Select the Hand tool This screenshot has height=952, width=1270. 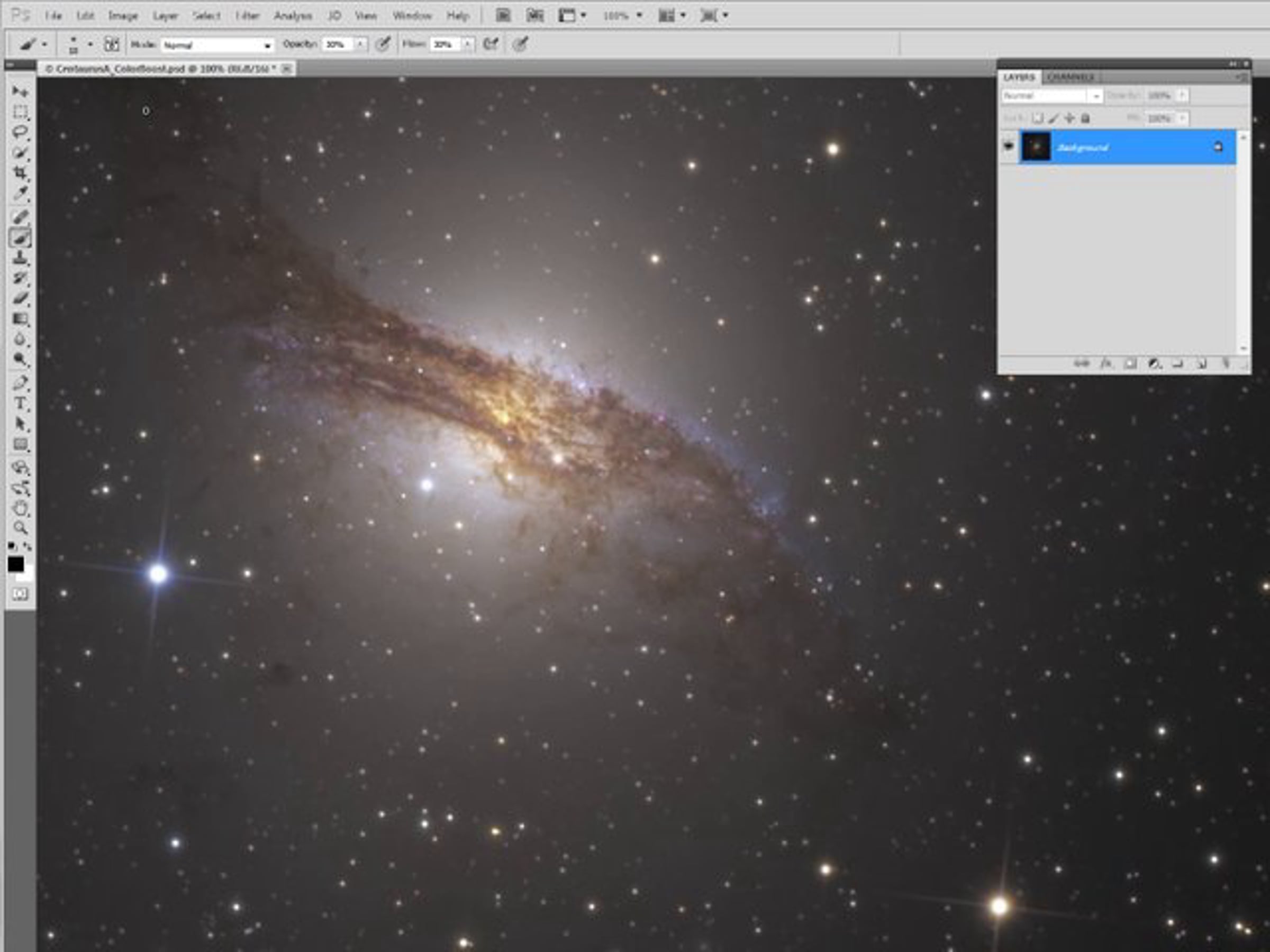click(20, 508)
